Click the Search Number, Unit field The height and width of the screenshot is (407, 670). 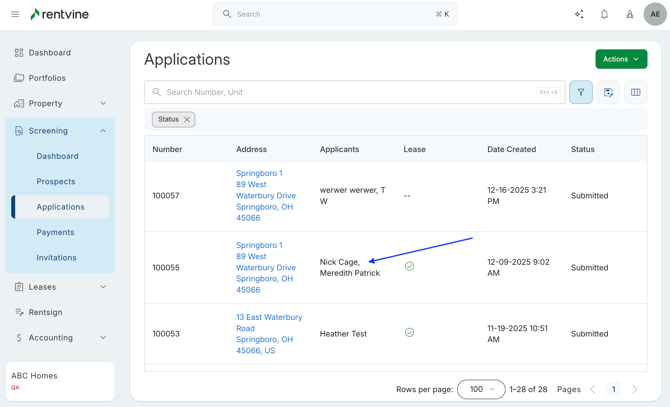pos(350,92)
